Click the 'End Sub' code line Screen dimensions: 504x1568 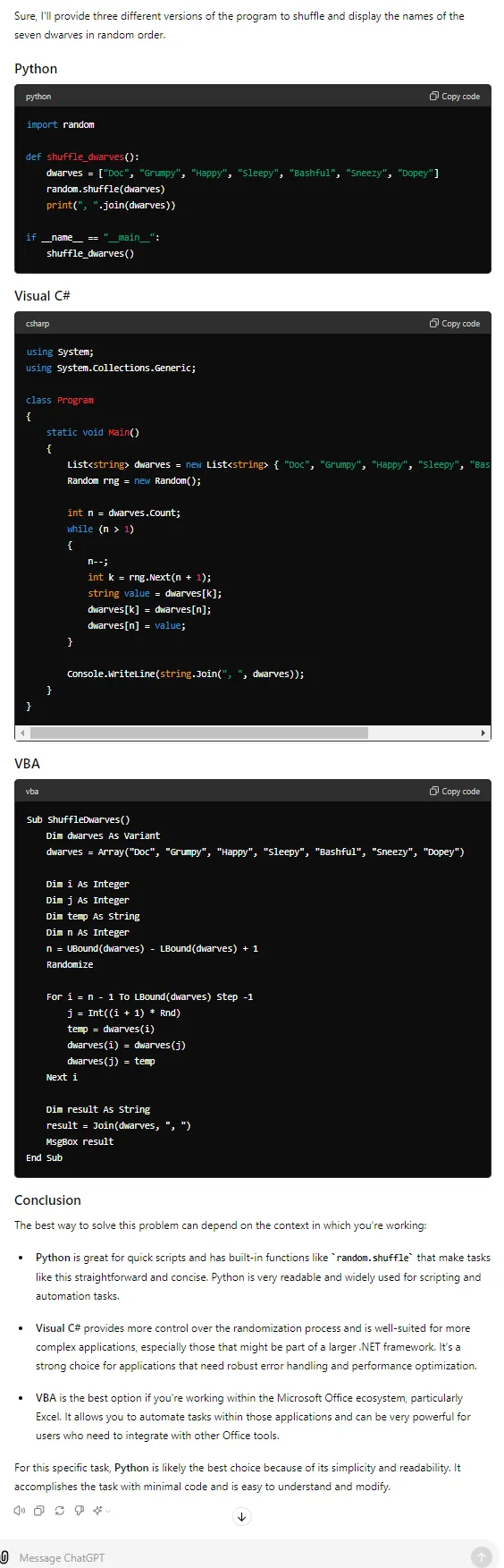[44, 1157]
